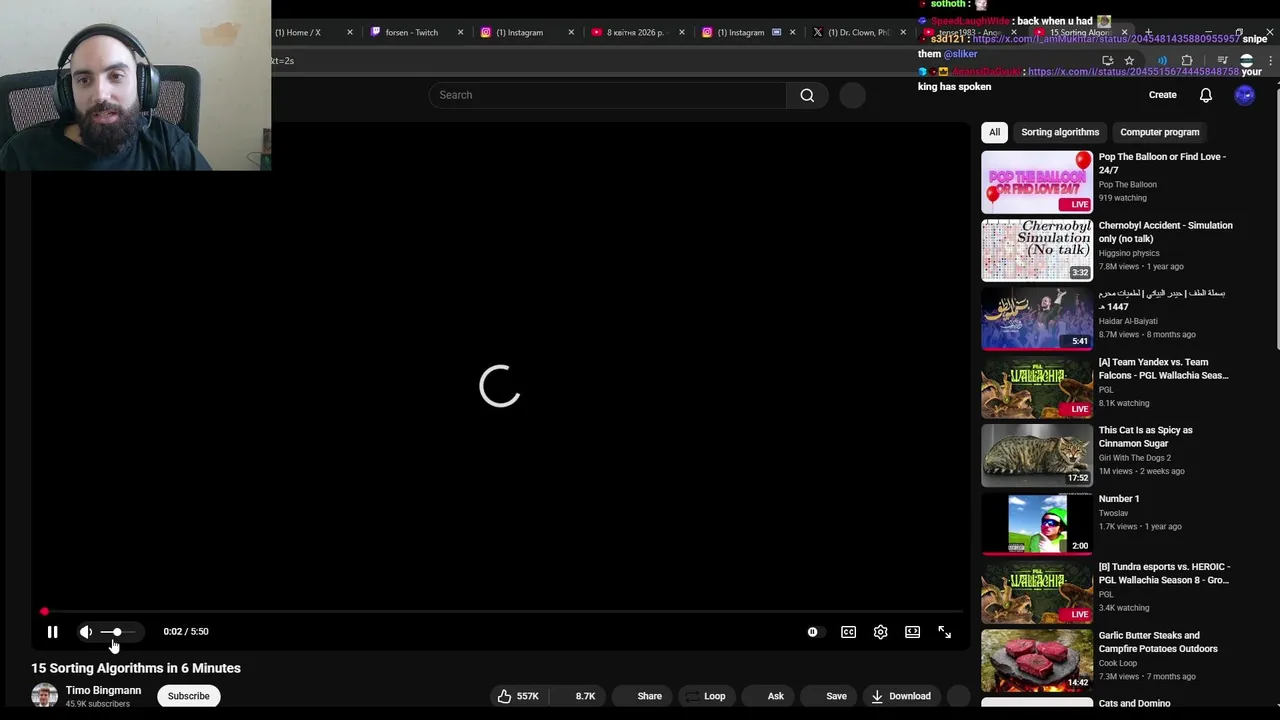The width and height of the screenshot is (1280, 720).
Task: Seek along the red video progress bar
Action: pos(500,611)
